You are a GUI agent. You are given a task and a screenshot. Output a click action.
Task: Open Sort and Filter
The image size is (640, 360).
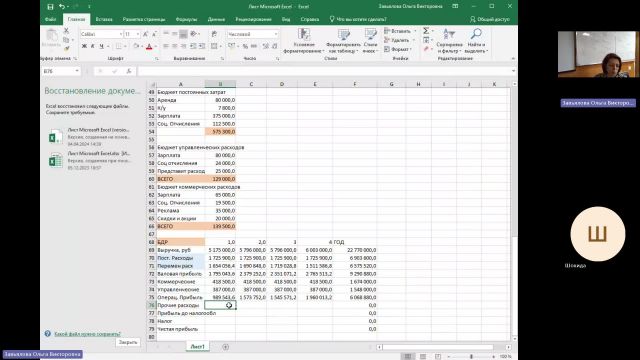pos(449,41)
